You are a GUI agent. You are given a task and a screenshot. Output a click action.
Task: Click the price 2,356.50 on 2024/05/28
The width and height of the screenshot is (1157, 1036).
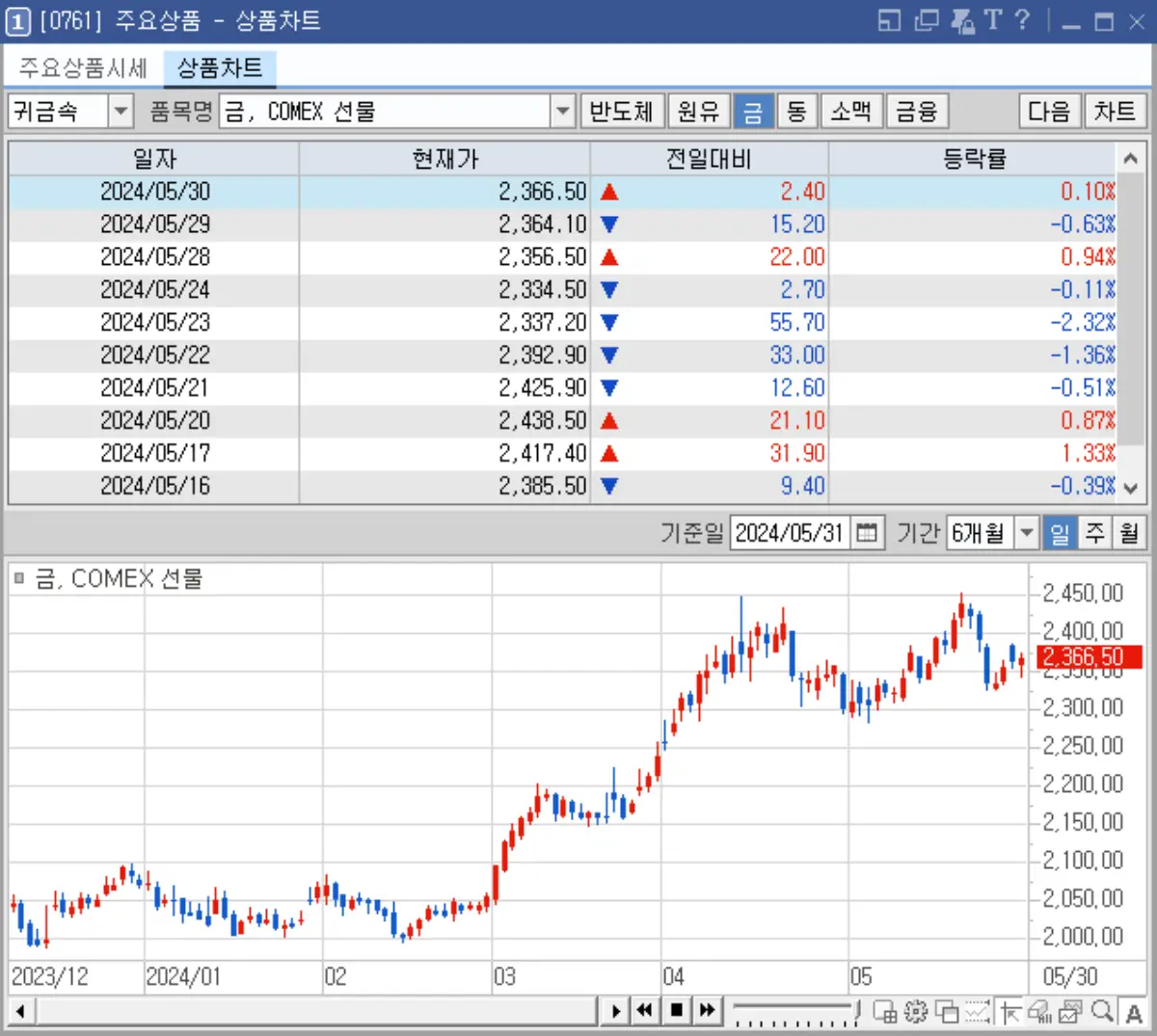pyautogui.click(x=543, y=257)
